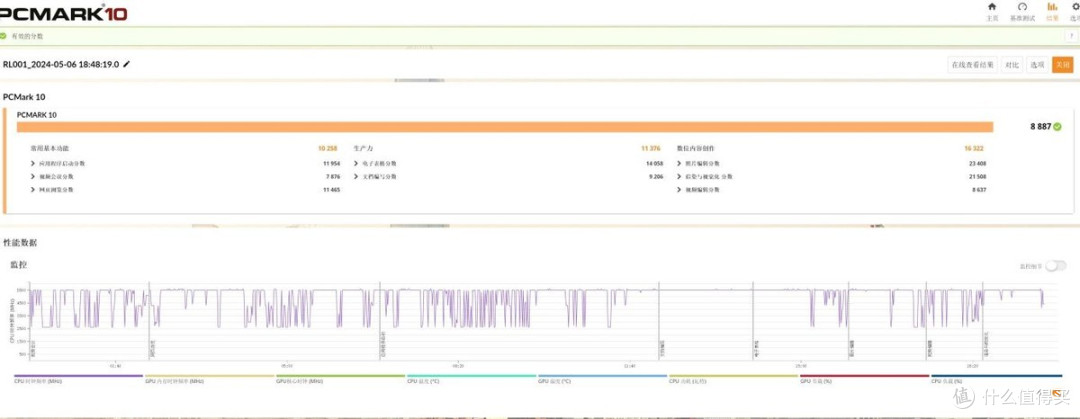Screen dimensions: 1080x419
Task: Click the 应用程序启动分数 value 11 954
Action: pos(331,163)
